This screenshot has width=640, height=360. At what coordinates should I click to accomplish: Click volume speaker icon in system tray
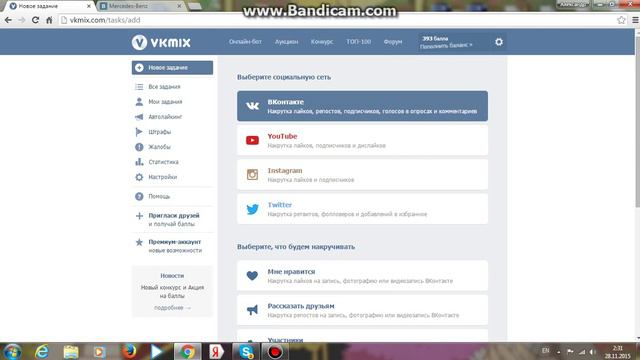tap(592, 352)
